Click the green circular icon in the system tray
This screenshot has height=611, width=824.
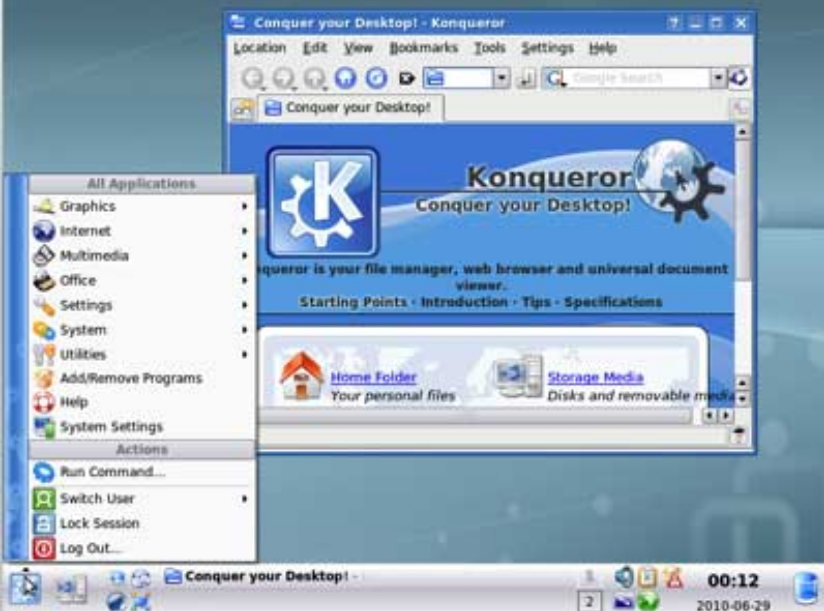click(648, 600)
